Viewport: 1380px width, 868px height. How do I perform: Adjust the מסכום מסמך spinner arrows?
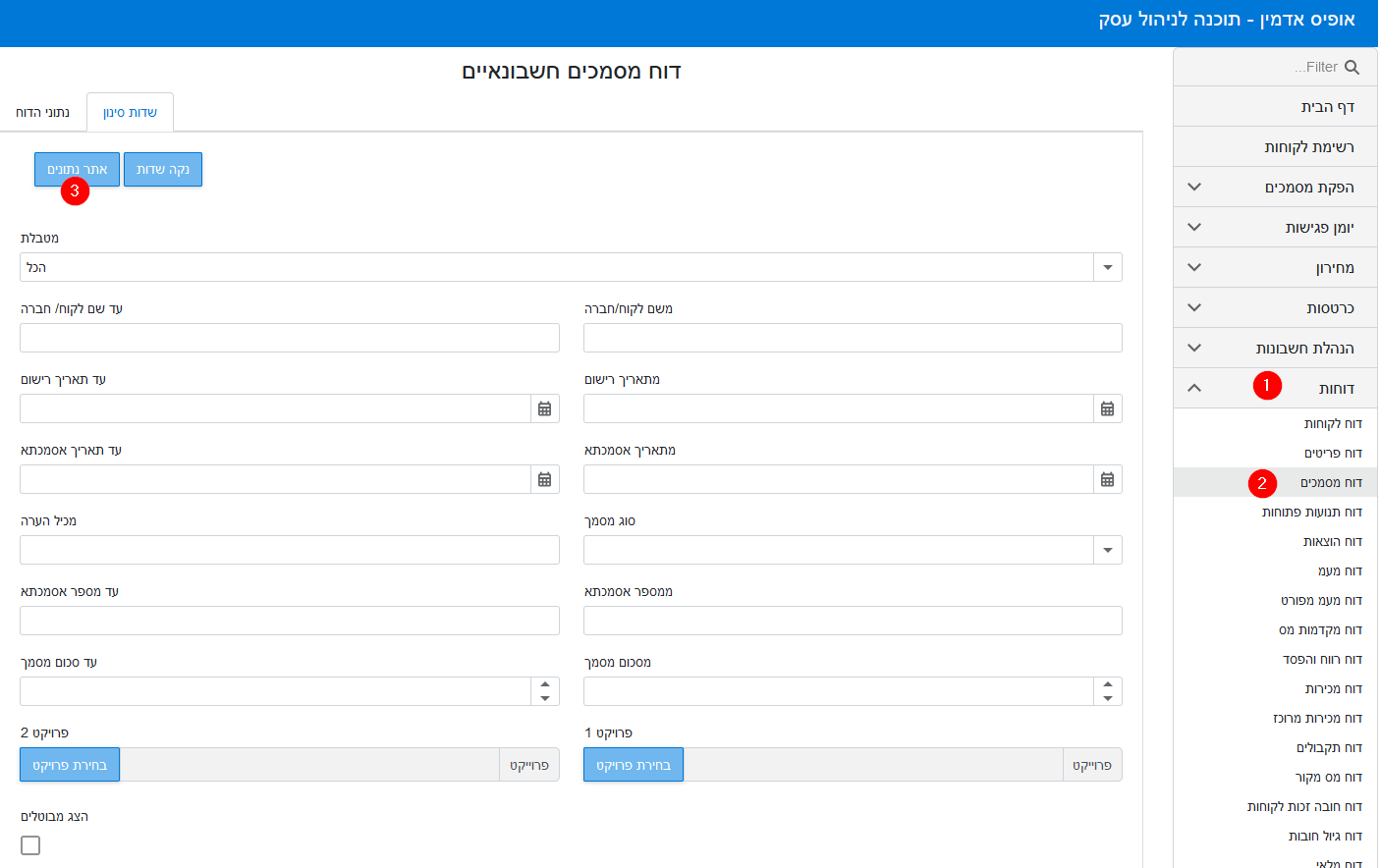coord(1107,691)
